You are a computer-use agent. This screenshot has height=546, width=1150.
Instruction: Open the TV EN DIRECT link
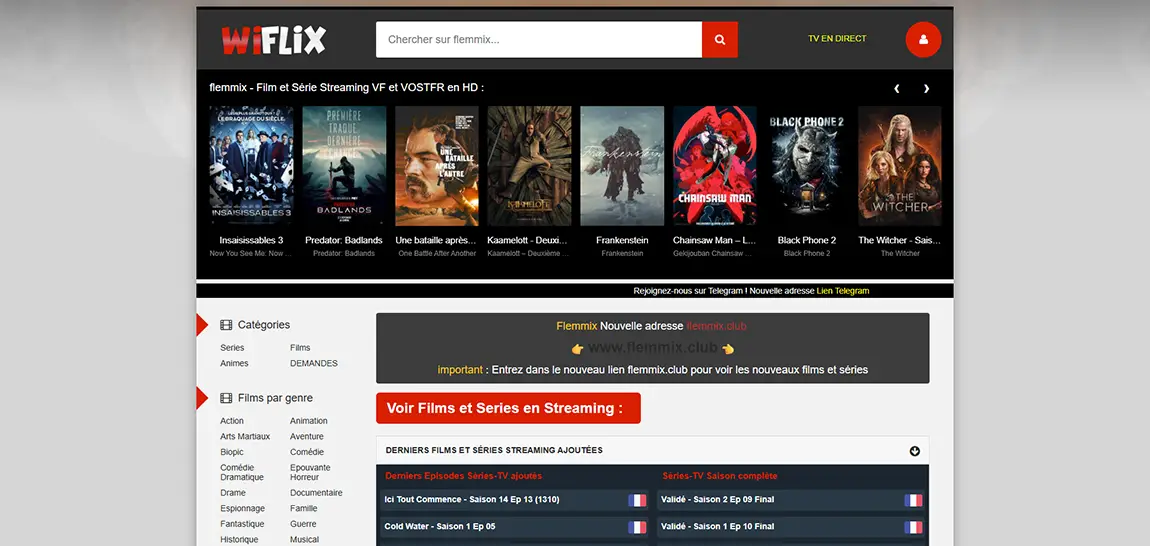coord(837,39)
